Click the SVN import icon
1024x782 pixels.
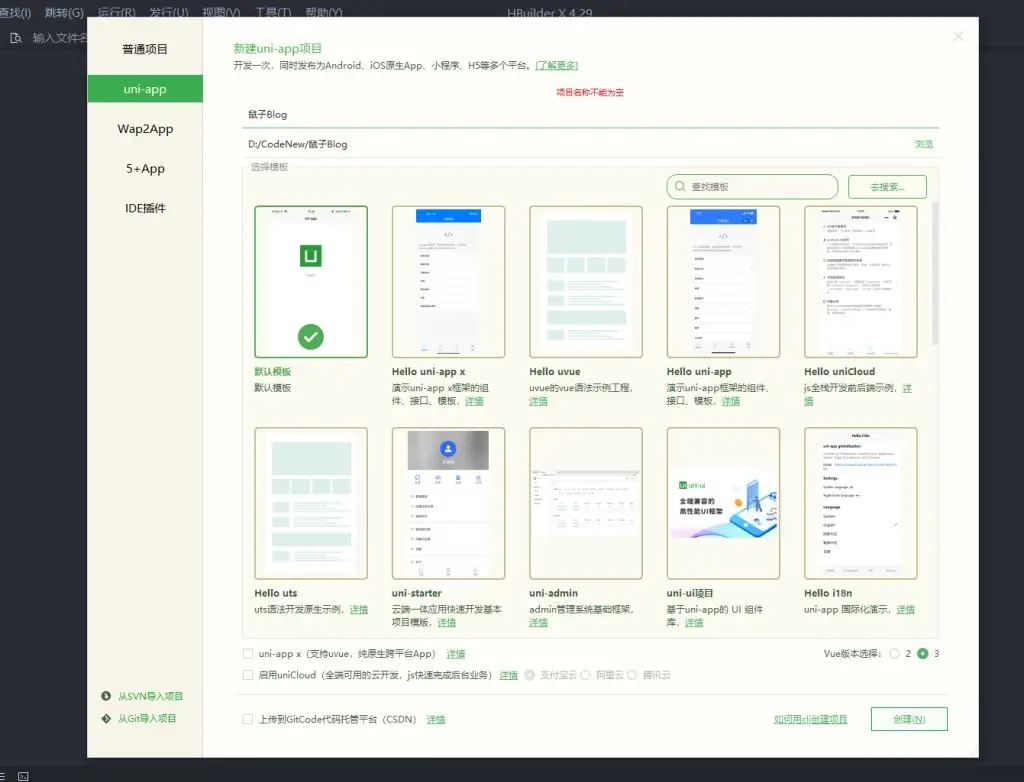[x=106, y=696]
